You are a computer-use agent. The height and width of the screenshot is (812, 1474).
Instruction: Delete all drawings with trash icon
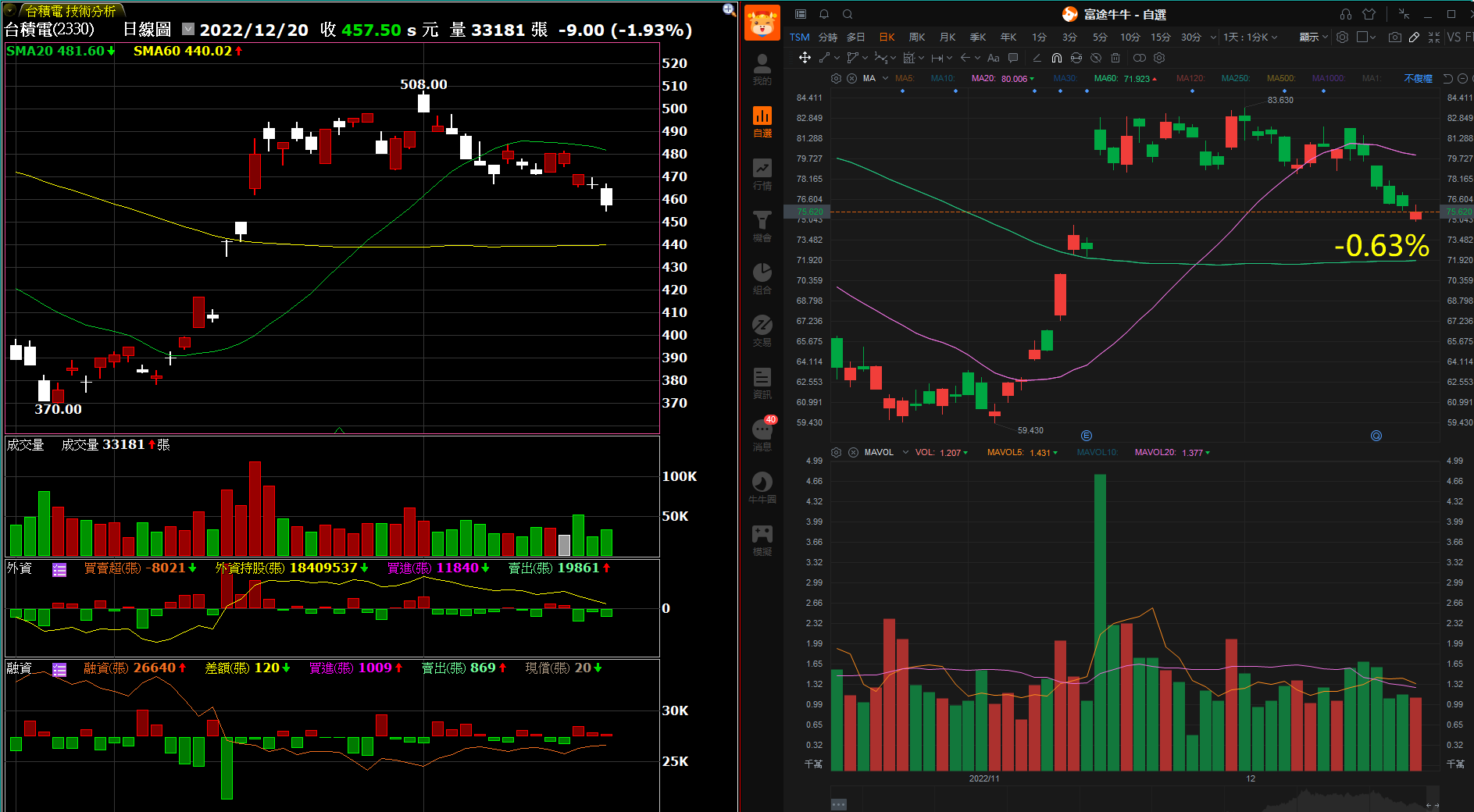tap(1115, 58)
